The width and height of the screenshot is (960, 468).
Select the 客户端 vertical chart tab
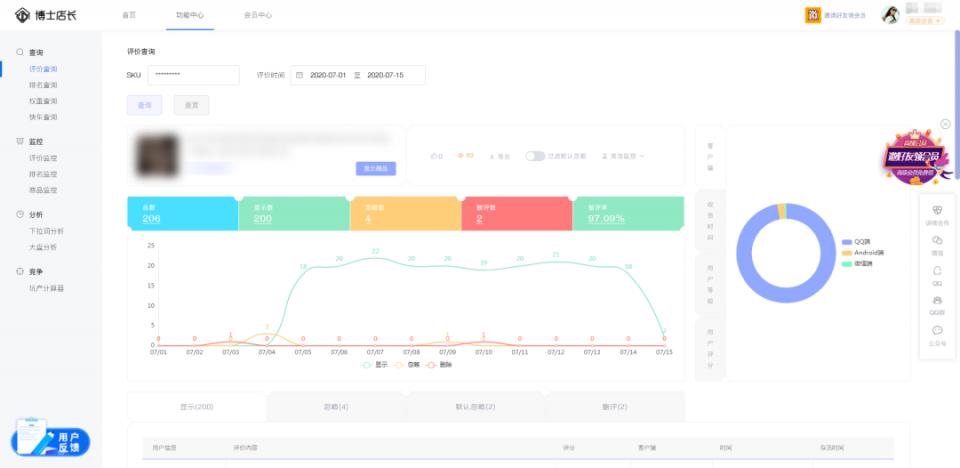[x=710, y=157]
